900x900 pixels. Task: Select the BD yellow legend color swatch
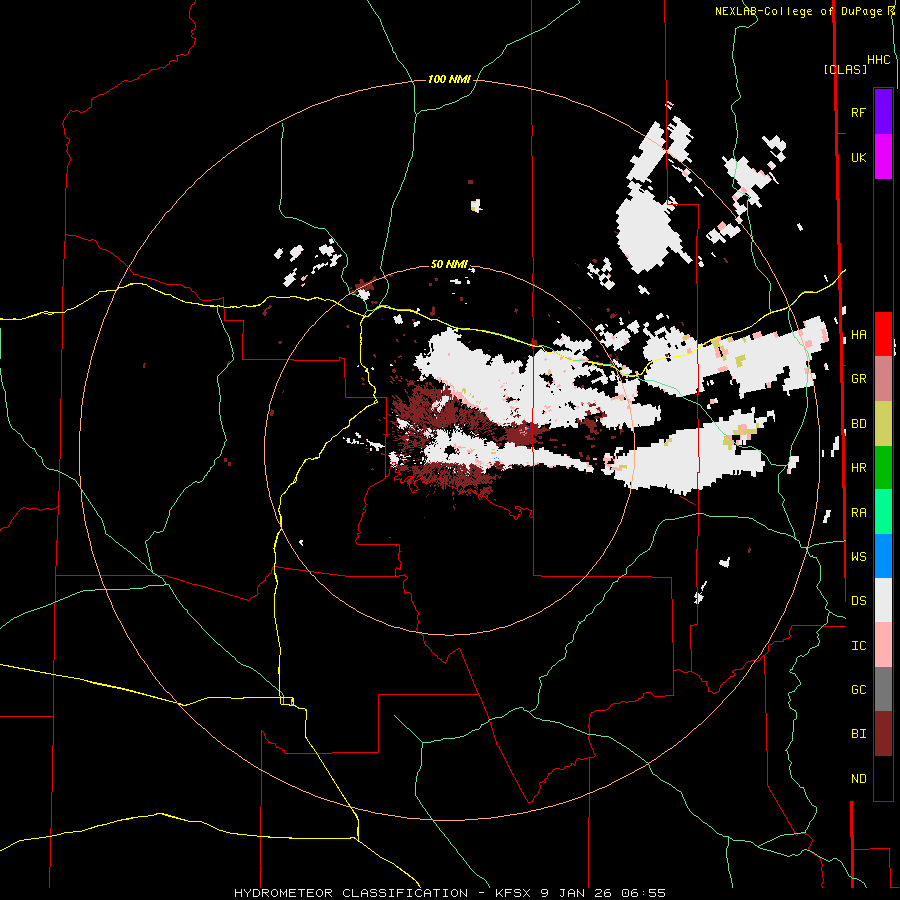click(883, 423)
